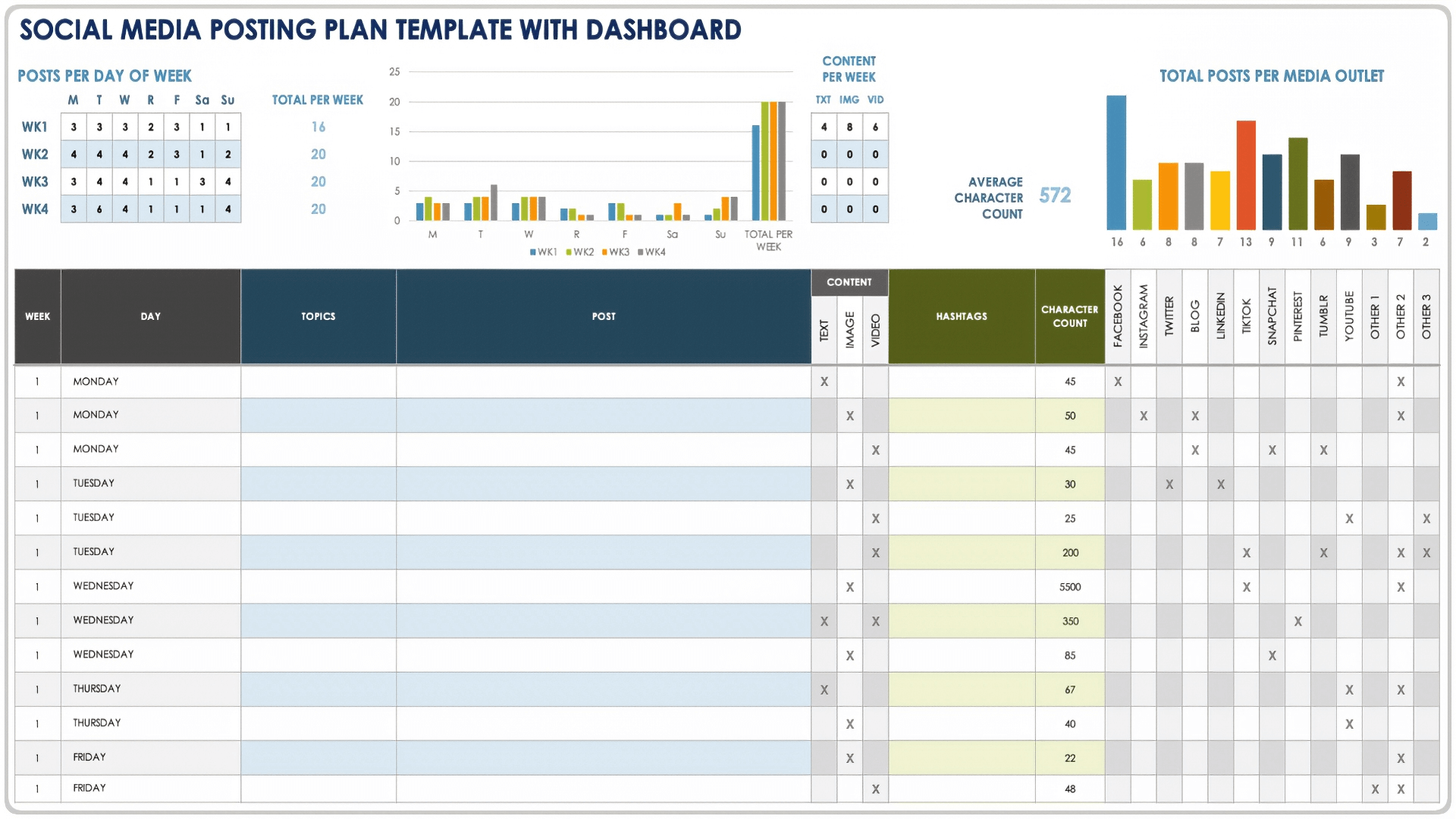Click the FACEBOOK column header
This screenshot has height=819, width=1456.
[x=1117, y=316]
